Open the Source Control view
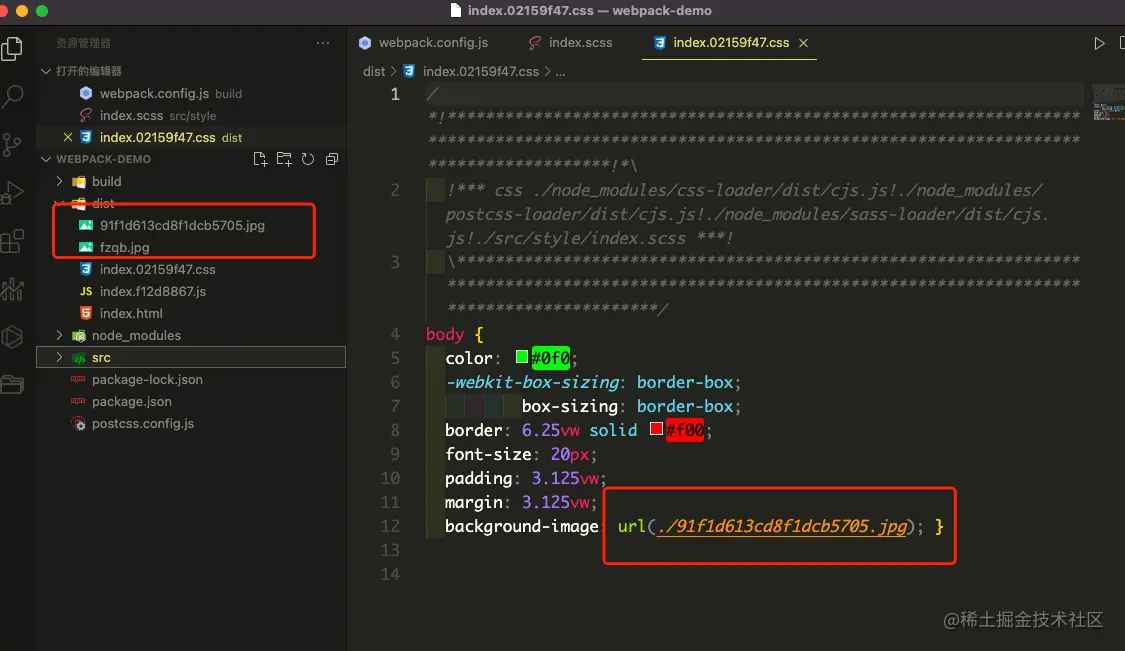This screenshot has width=1125, height=651. coord(12,144)
